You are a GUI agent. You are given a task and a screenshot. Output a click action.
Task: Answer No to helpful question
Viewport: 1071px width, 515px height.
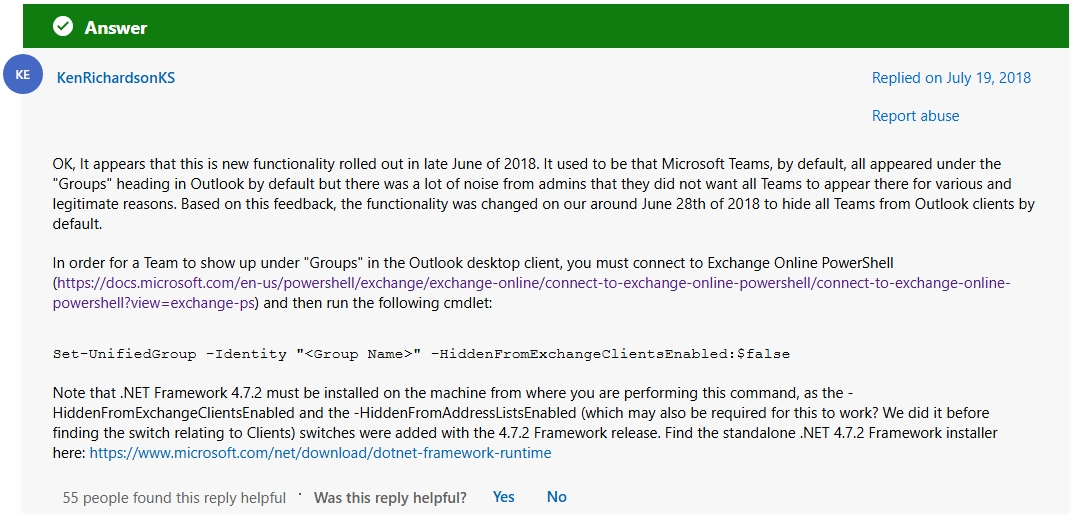(557, 497)
